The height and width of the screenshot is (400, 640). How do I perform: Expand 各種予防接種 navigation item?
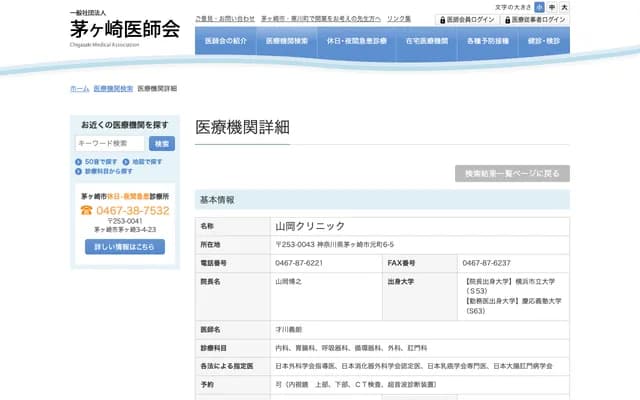487,42
